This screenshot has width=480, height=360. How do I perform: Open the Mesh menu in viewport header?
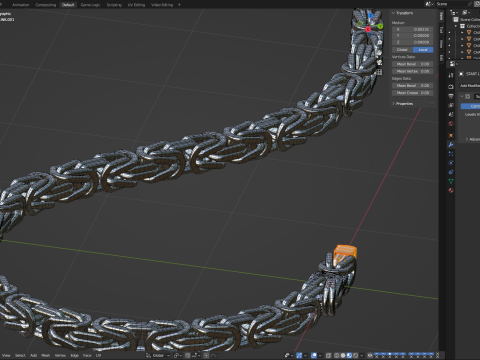pos(46,355)
